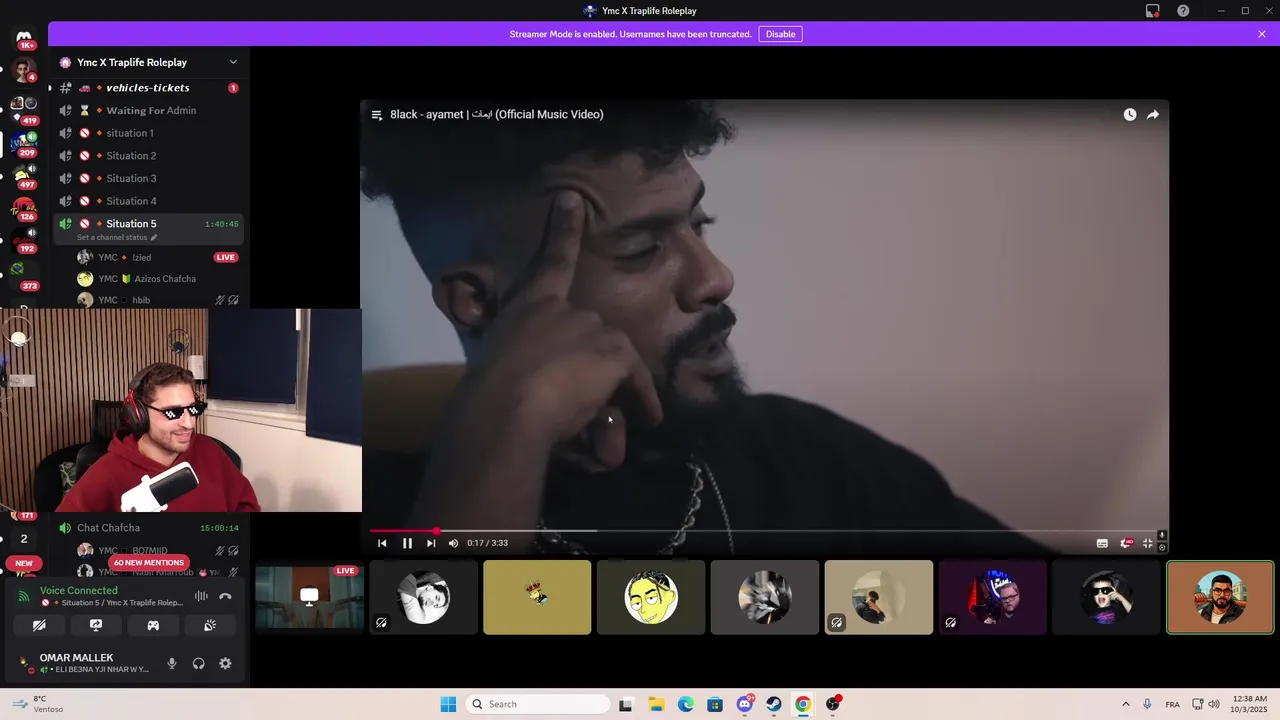
Task: Select user Izied with LIVE badge
Action: coord(158,257)
